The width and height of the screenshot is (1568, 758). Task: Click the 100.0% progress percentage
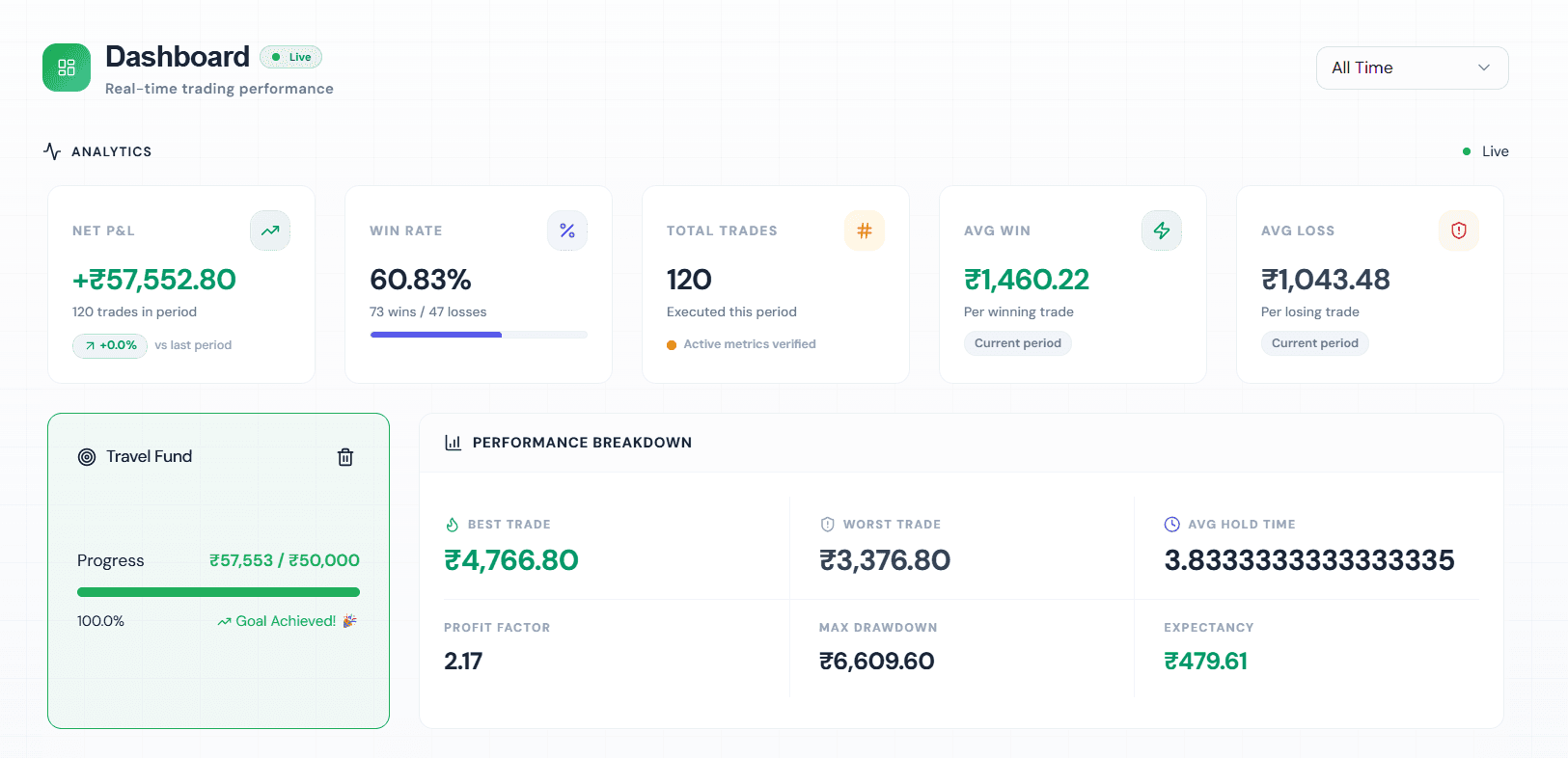[100, 621]
